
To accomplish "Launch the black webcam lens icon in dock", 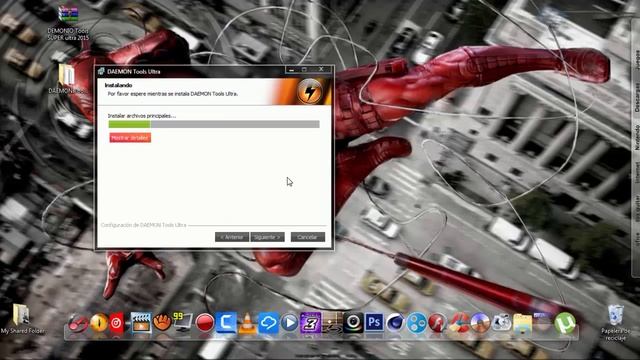I will click(353, 322).
